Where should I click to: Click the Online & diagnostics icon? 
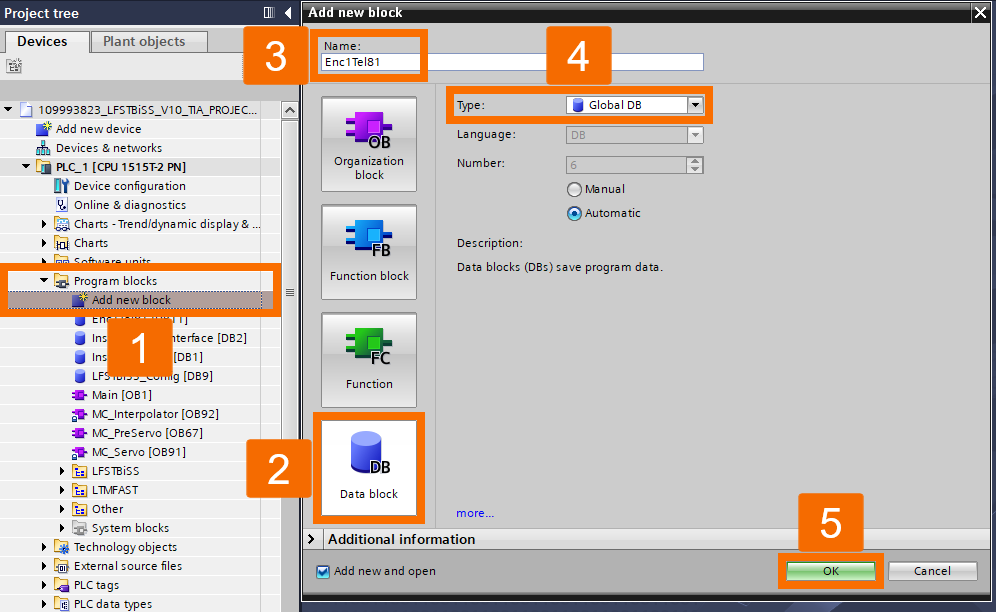coord(61,205)
